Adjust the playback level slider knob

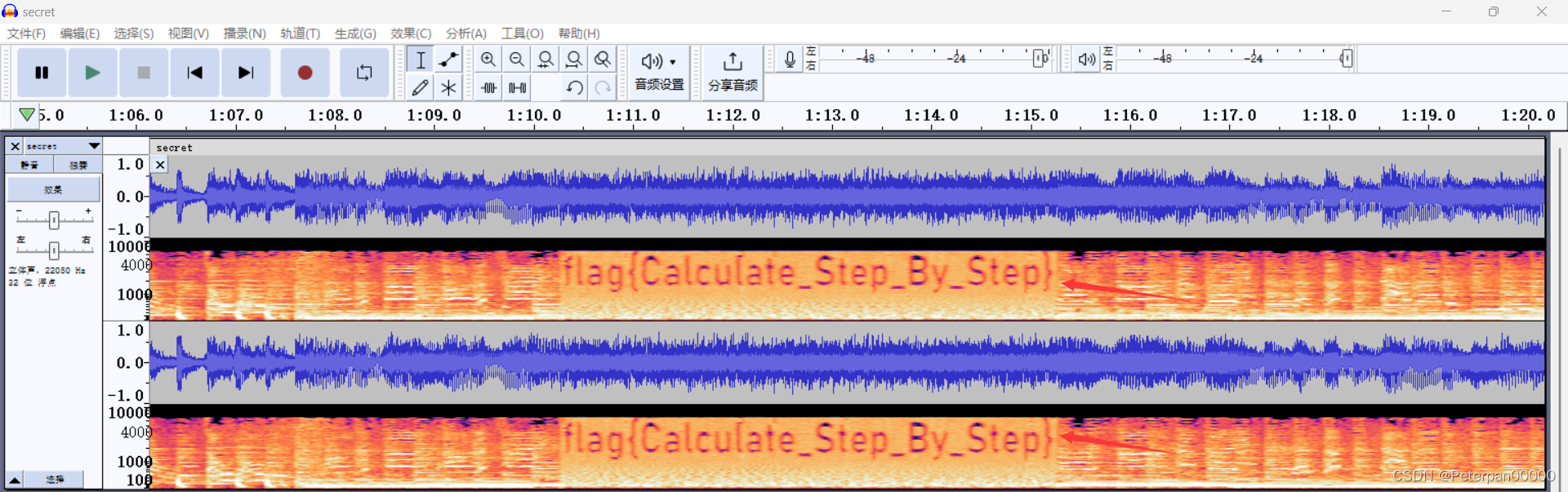[1346, 59]
